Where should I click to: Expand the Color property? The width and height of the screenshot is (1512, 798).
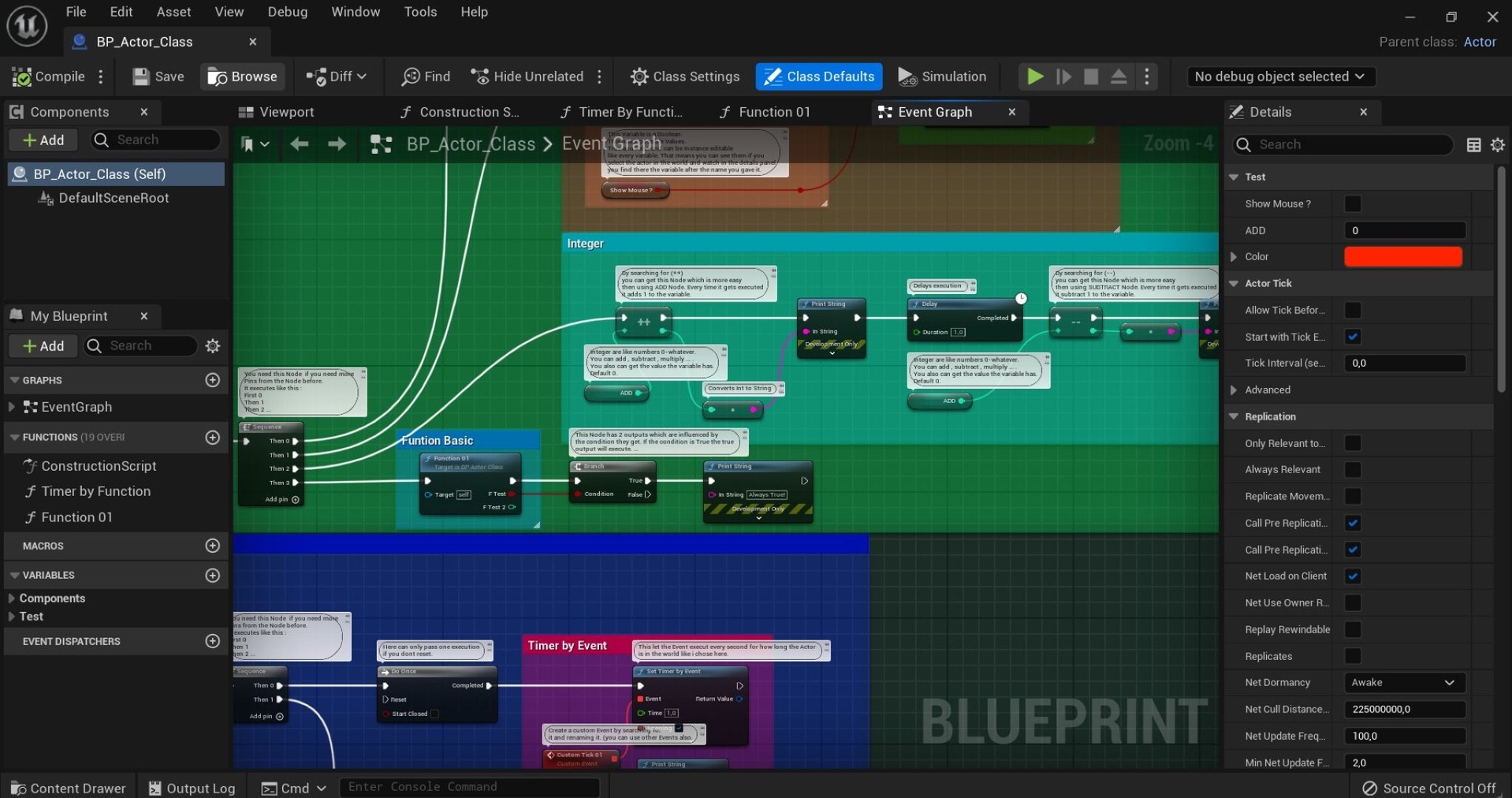[1234, 257]
